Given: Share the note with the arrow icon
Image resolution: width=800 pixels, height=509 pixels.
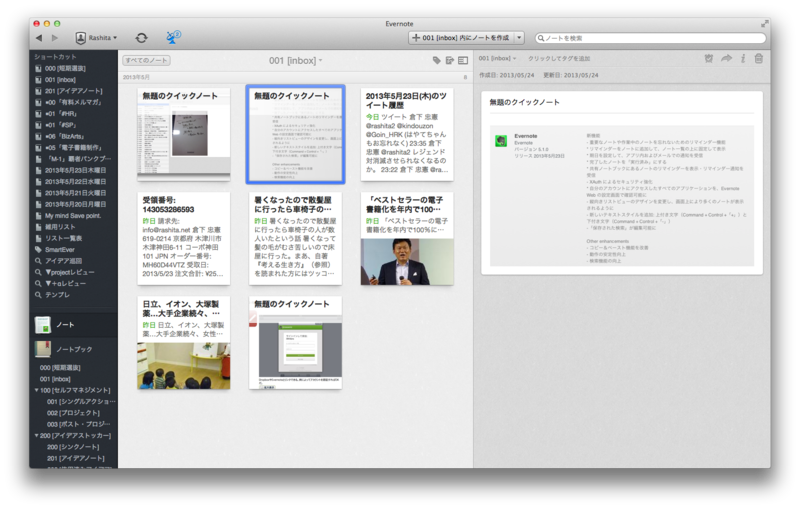Looking at the screenshot, I should click(x=726, y=59).
